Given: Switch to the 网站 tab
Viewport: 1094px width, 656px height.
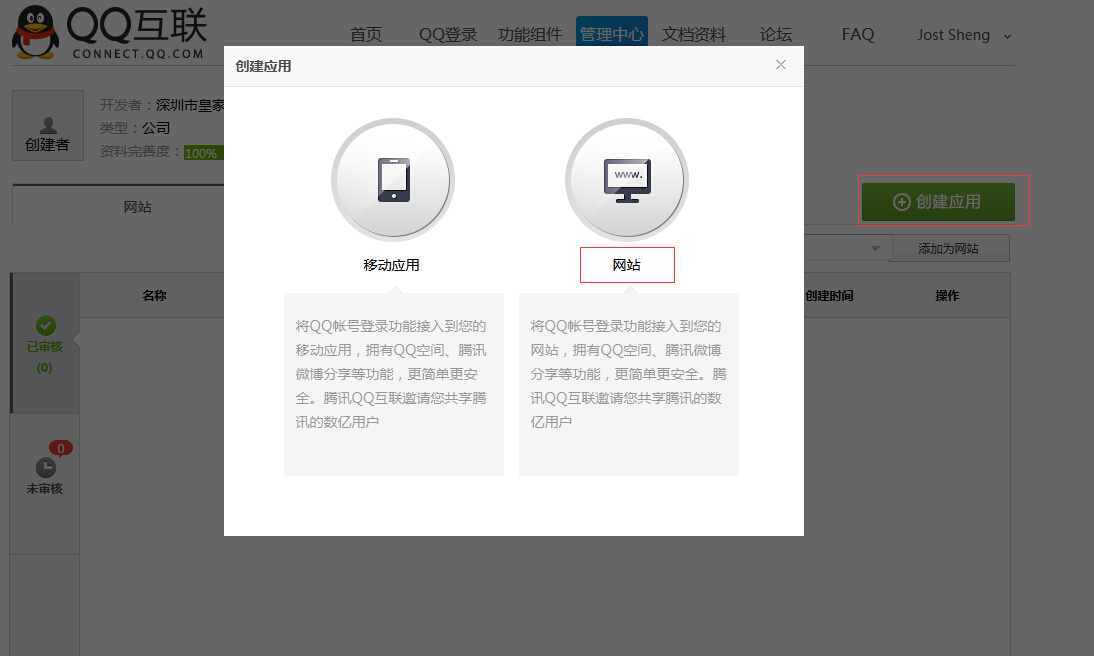Looking at the screenshot, I should click(x=137, y=207).
